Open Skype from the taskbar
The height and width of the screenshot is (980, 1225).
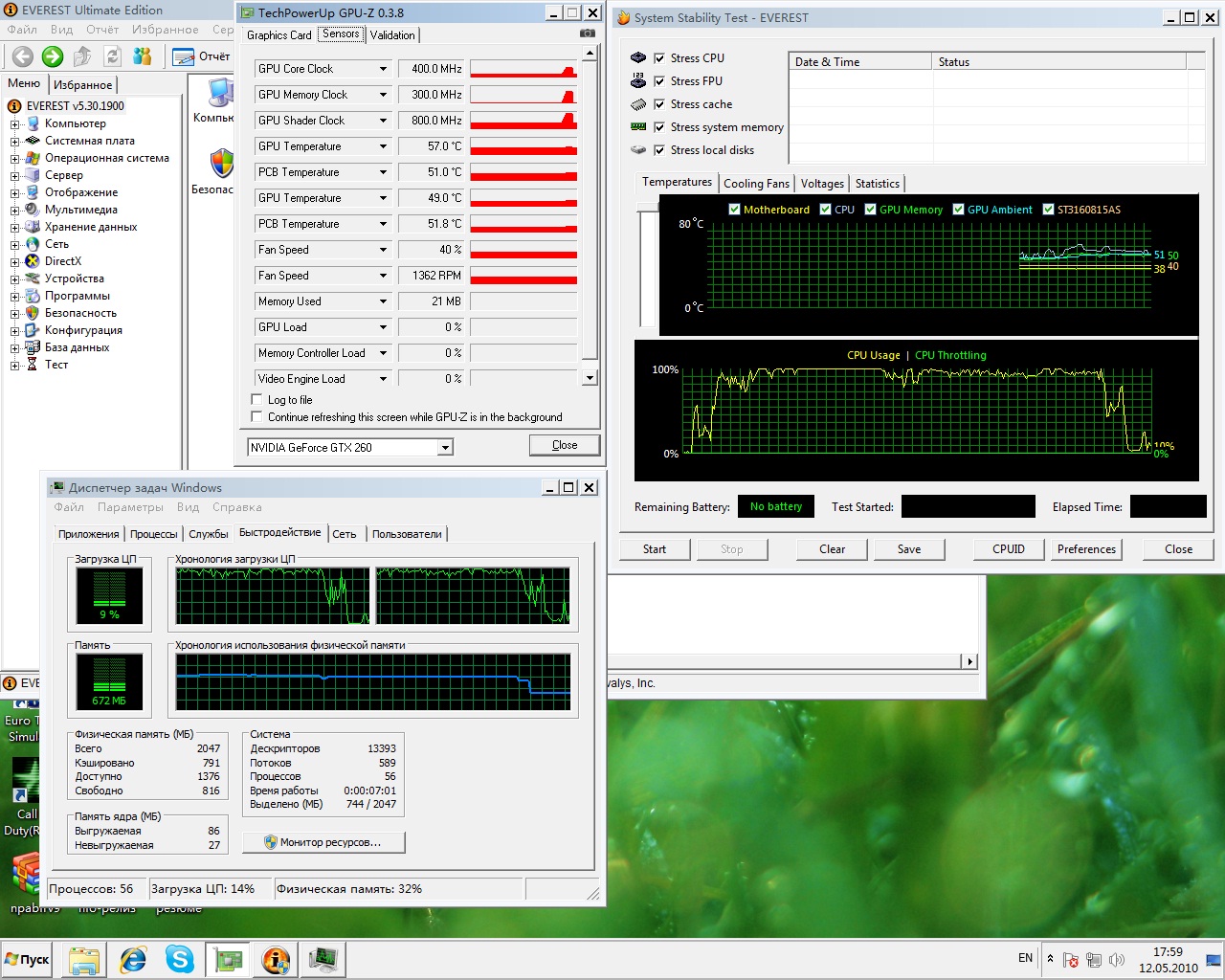pyautogui.click(x=180, y=959)
